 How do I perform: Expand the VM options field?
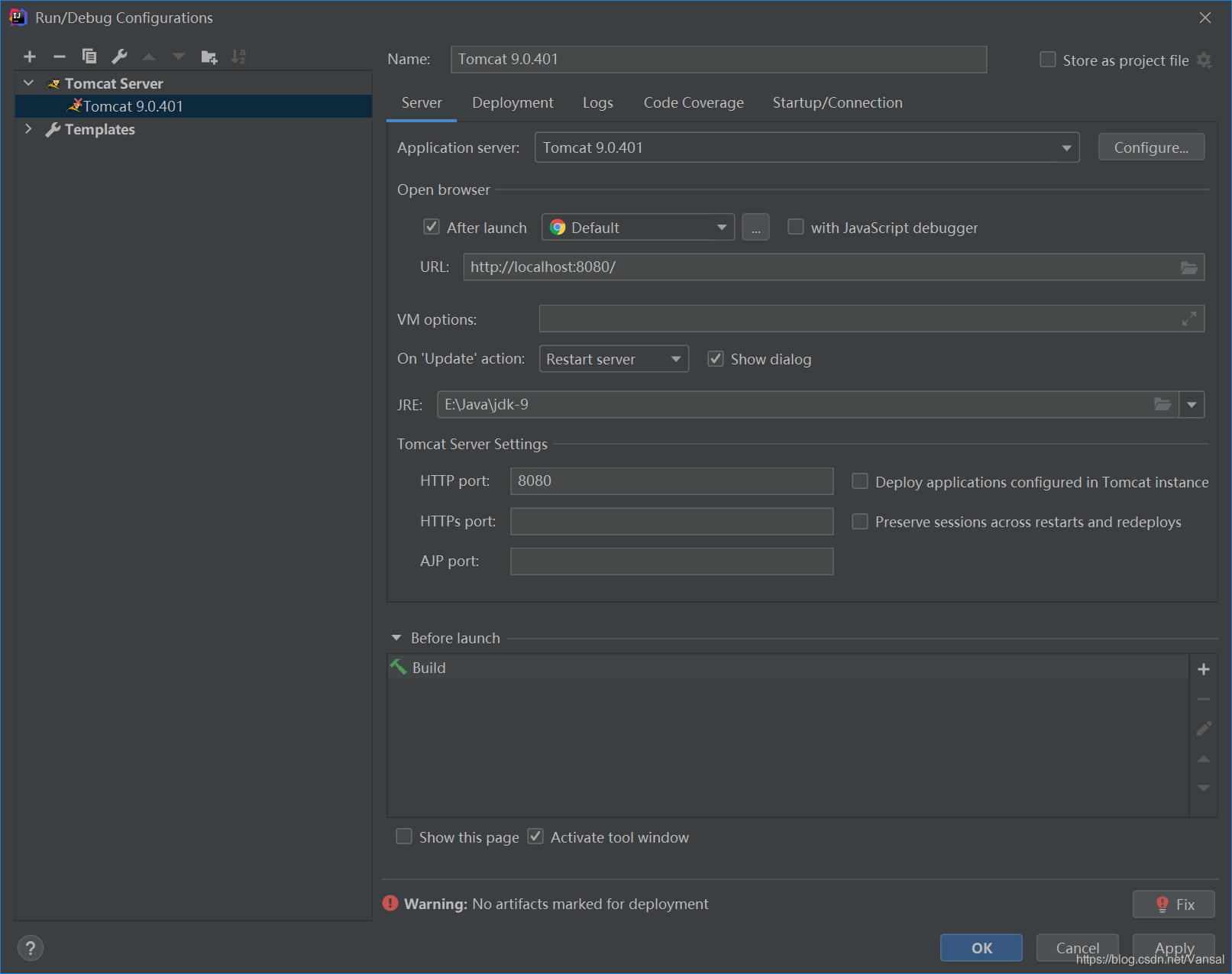(1189, 319)
